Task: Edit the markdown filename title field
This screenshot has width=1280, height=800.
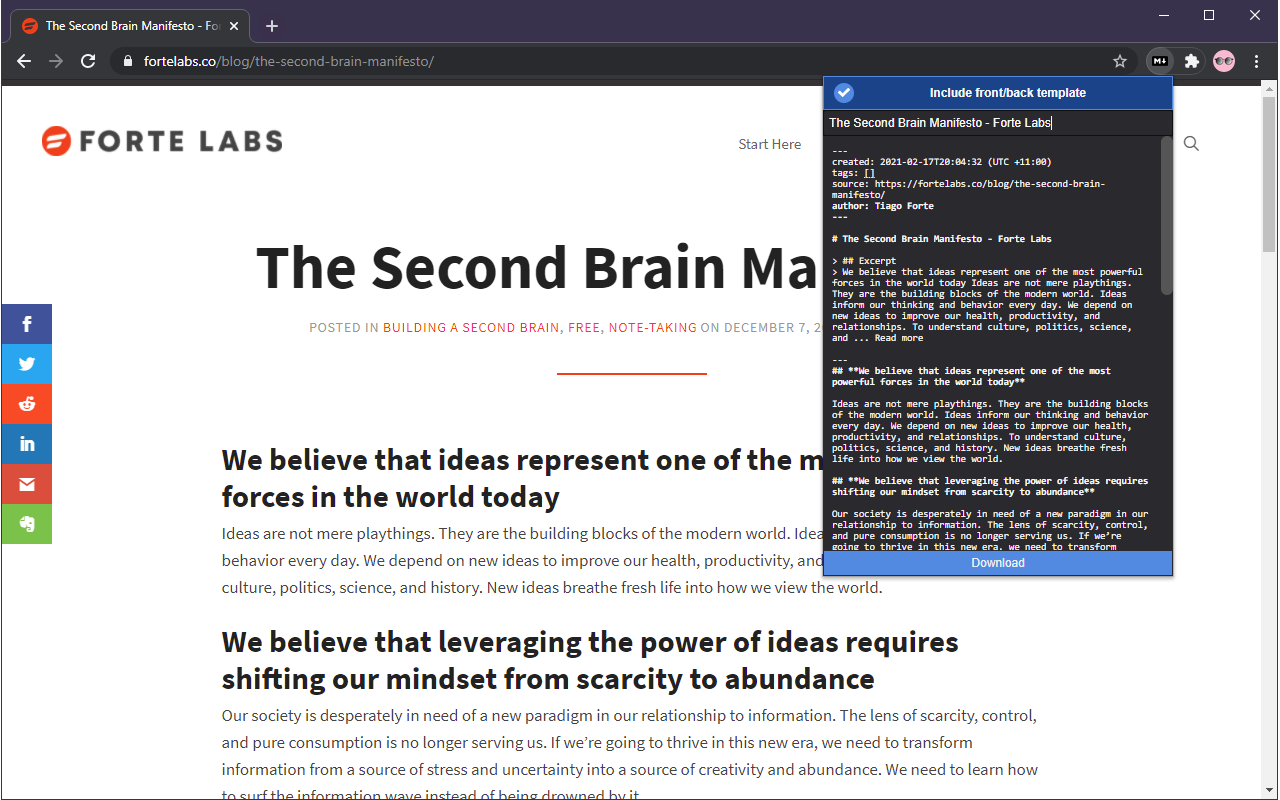Action: click(x=997, y=122)
